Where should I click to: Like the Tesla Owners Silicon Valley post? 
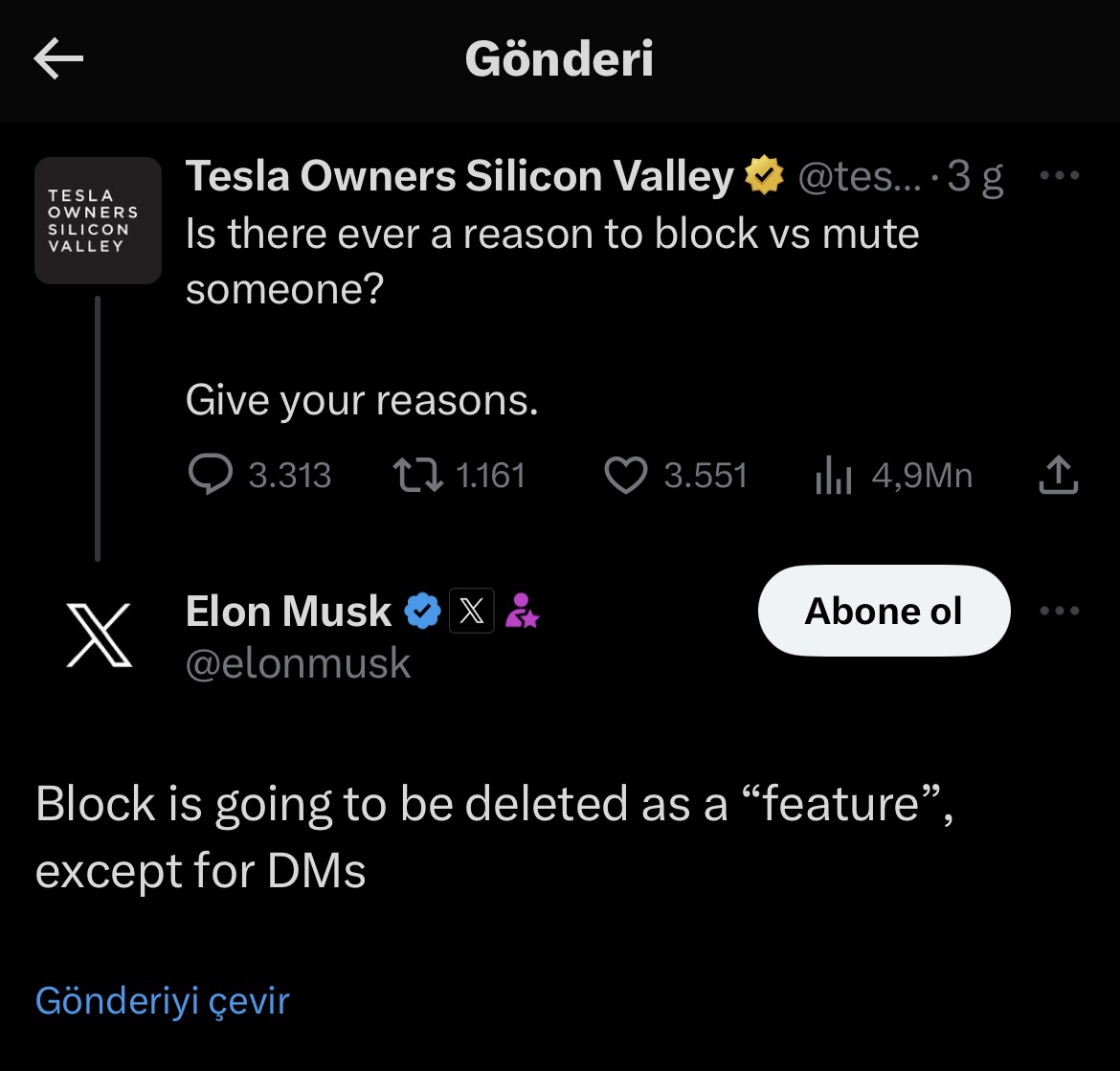[x=626, y=475]
